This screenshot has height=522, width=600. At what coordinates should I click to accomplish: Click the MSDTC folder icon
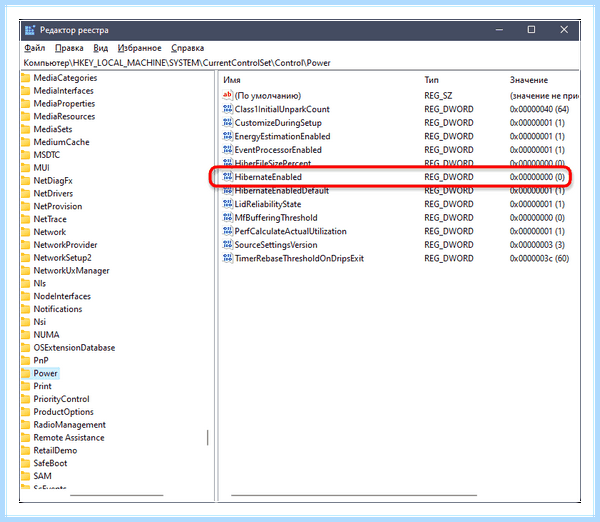pos(26,155)
